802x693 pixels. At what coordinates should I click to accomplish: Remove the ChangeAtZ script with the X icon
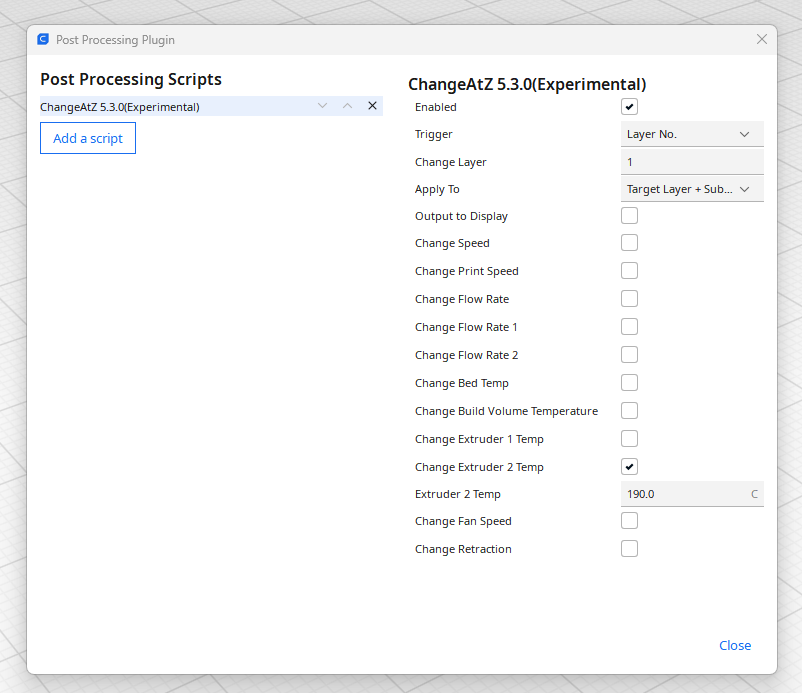click(x=372, y=105)
